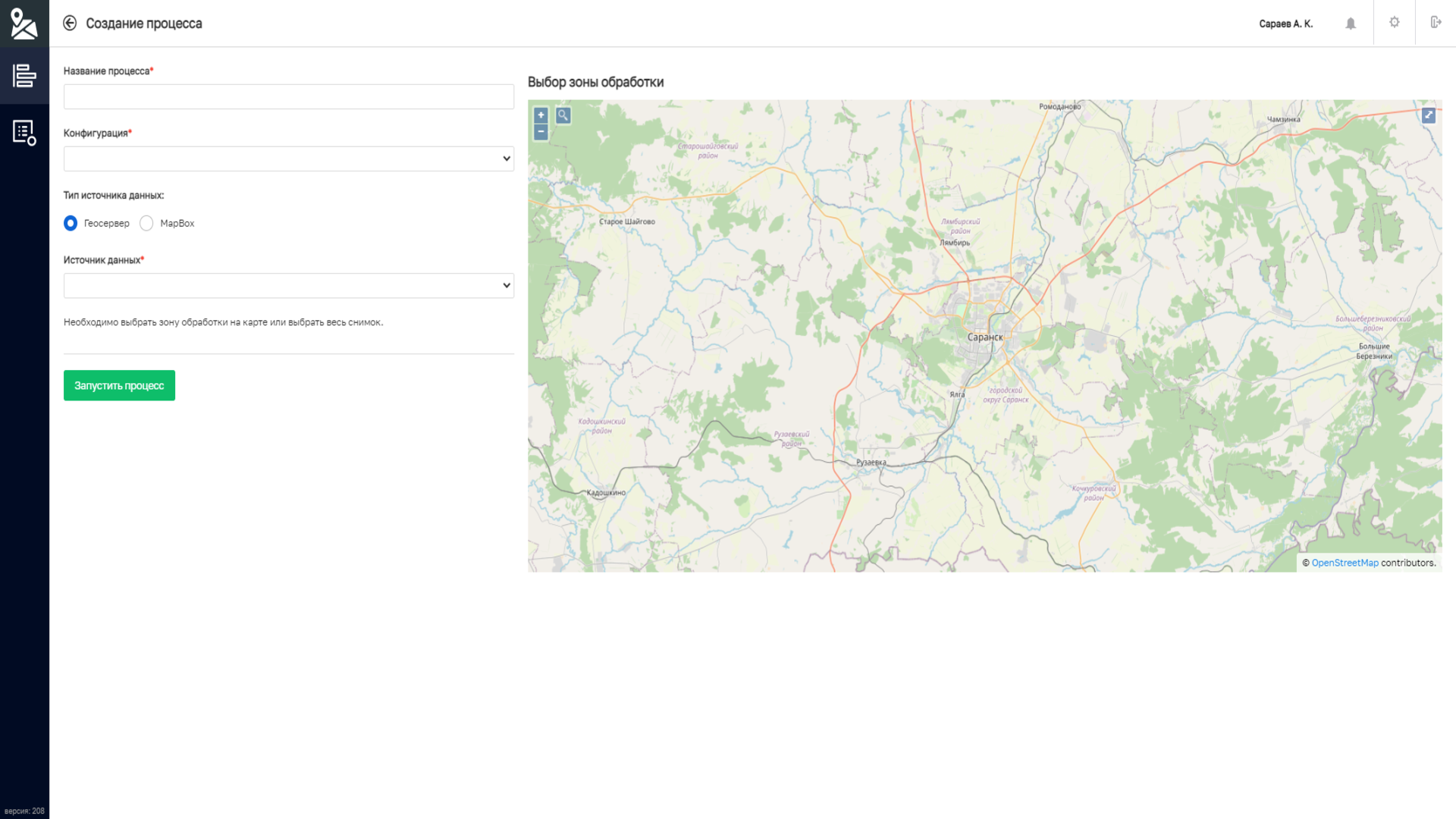Image resolution: width=1456 pixels, height=819 pixels.
Task: Click Запустить процесс button
Action: point(119,385)
